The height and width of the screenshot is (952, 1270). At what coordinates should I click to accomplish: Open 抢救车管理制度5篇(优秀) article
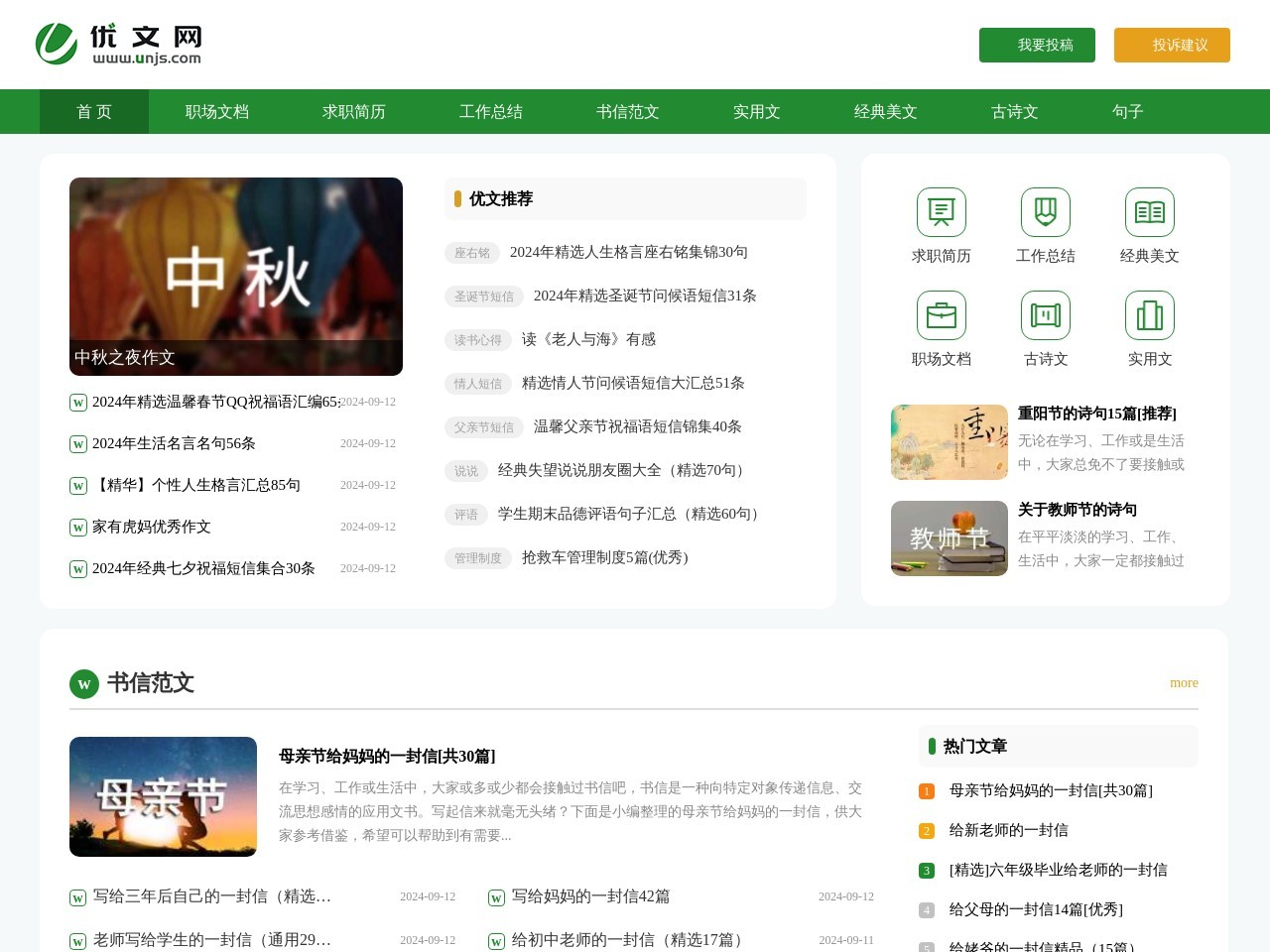point(605,557)
